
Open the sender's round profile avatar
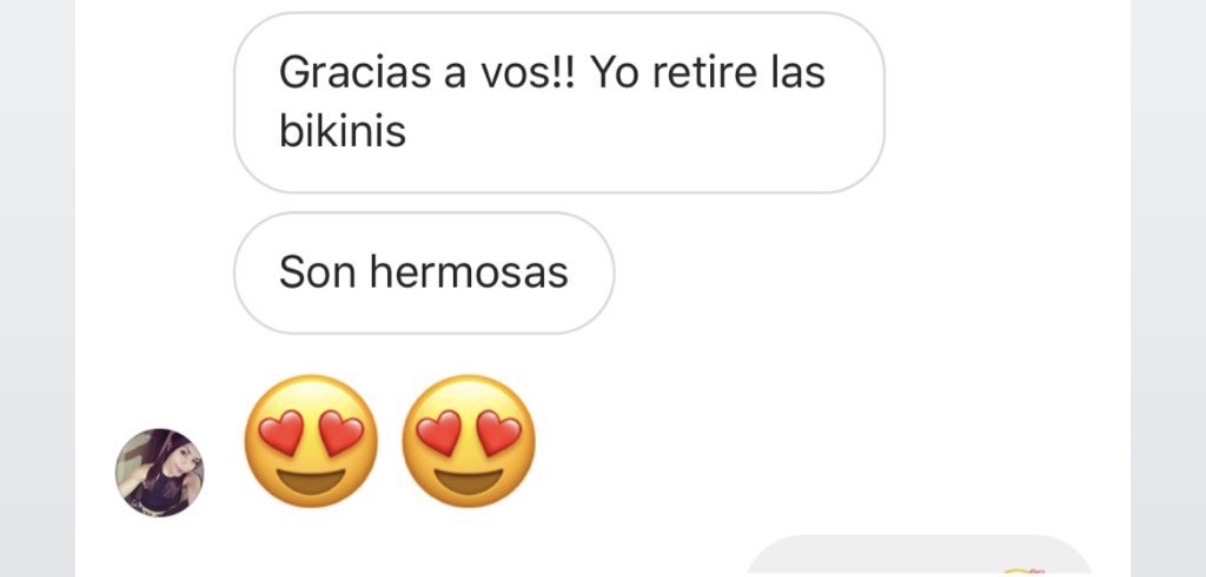[x=160, y=473]
